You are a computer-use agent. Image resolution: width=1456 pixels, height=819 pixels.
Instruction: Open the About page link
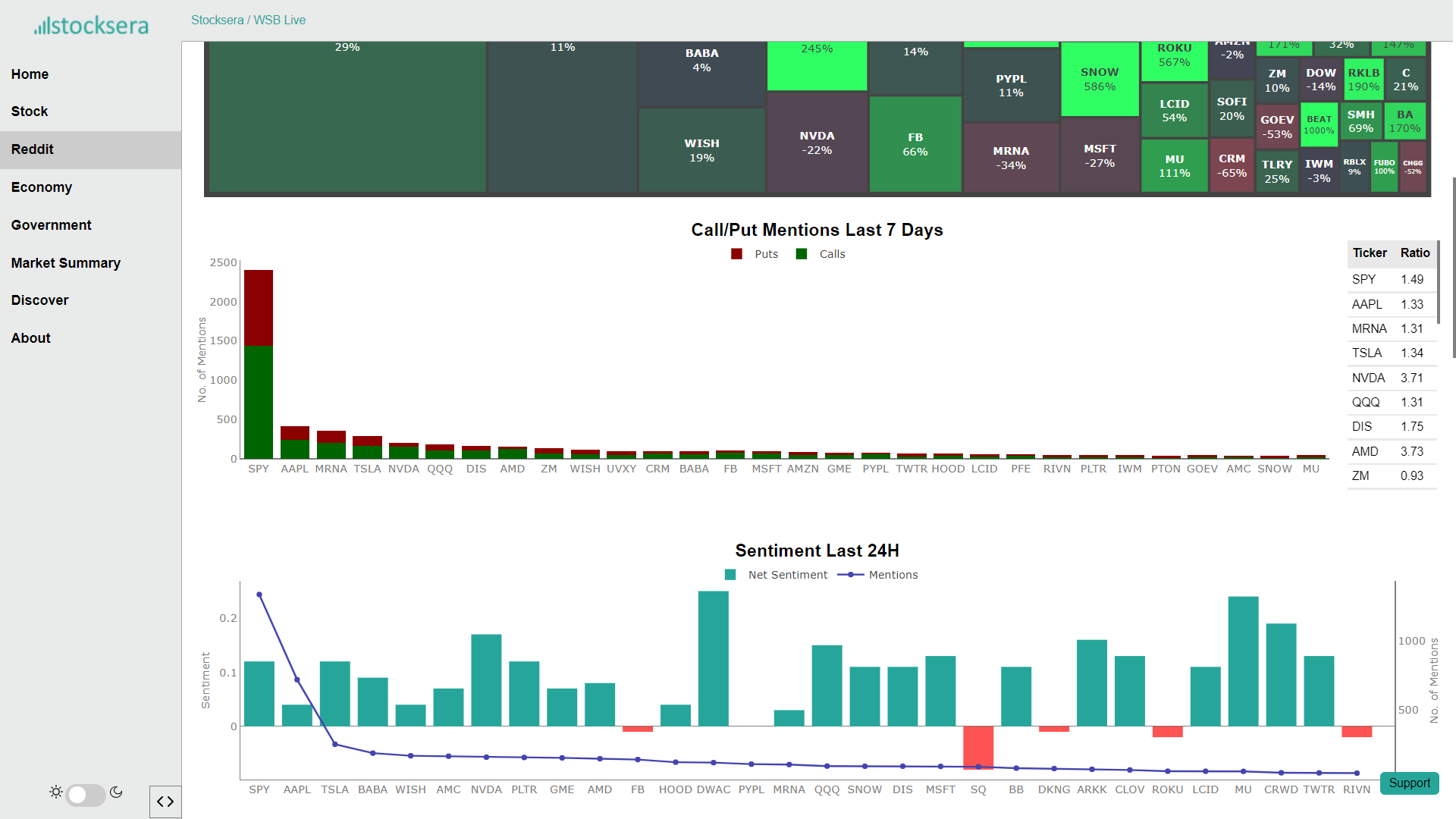point(30,338)
